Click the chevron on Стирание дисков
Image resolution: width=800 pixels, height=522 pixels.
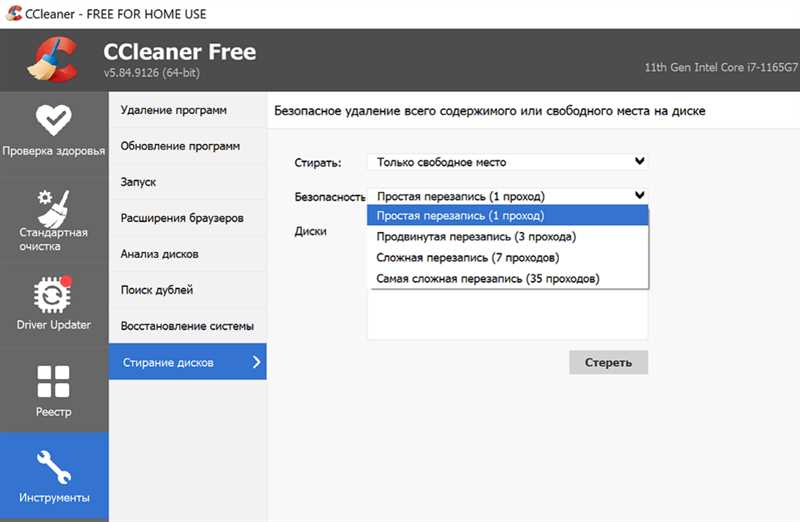257,362
